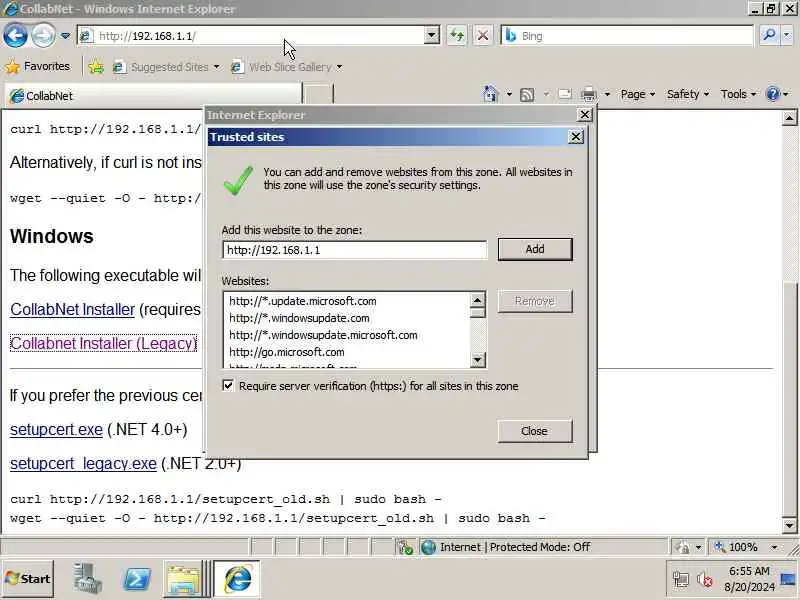Open the Suggested Sites item
800x600 pixels.
pos(166,67)
